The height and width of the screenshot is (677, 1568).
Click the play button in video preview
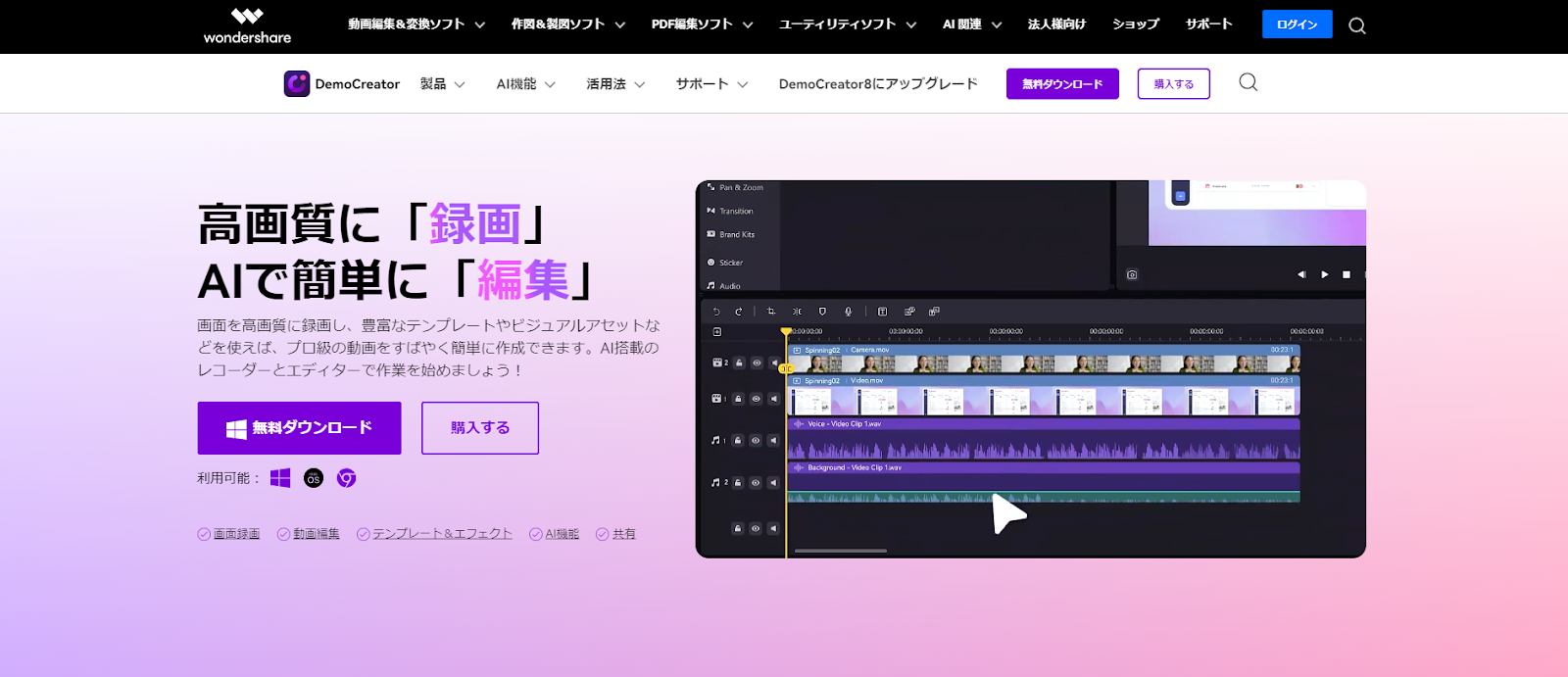(x=1324, y=274)
